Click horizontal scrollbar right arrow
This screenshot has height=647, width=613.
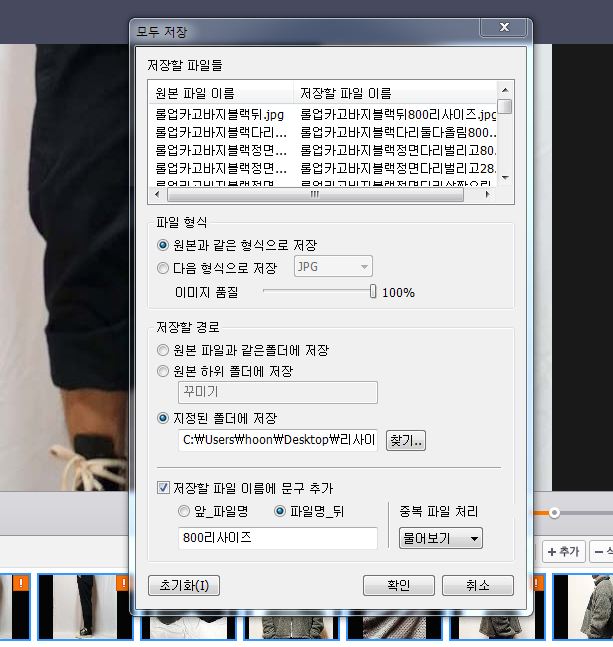pos(488,194)
